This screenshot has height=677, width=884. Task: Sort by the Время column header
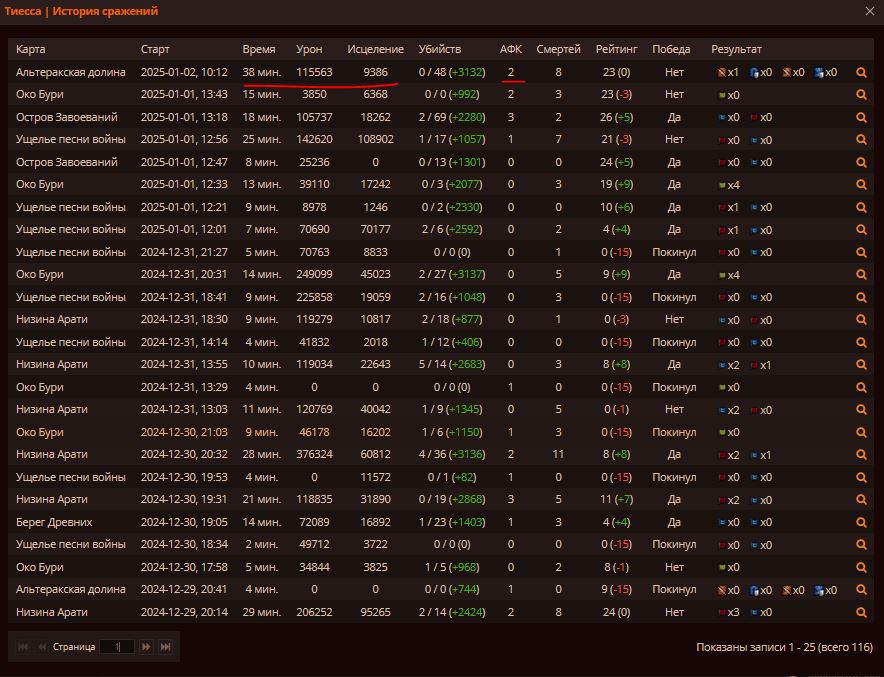click(x=259, y=49)
